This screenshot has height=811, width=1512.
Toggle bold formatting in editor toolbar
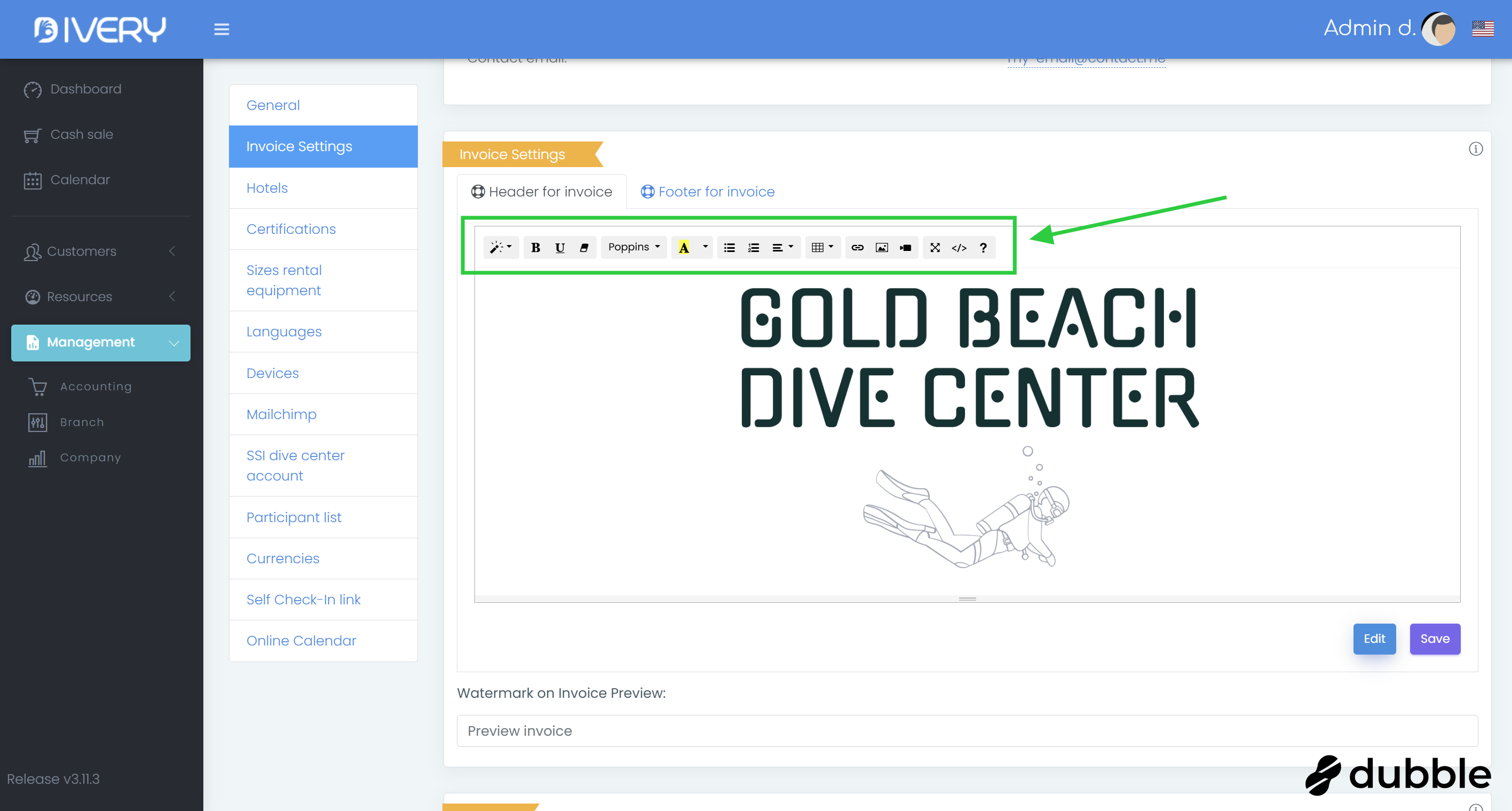coord(535,247)
